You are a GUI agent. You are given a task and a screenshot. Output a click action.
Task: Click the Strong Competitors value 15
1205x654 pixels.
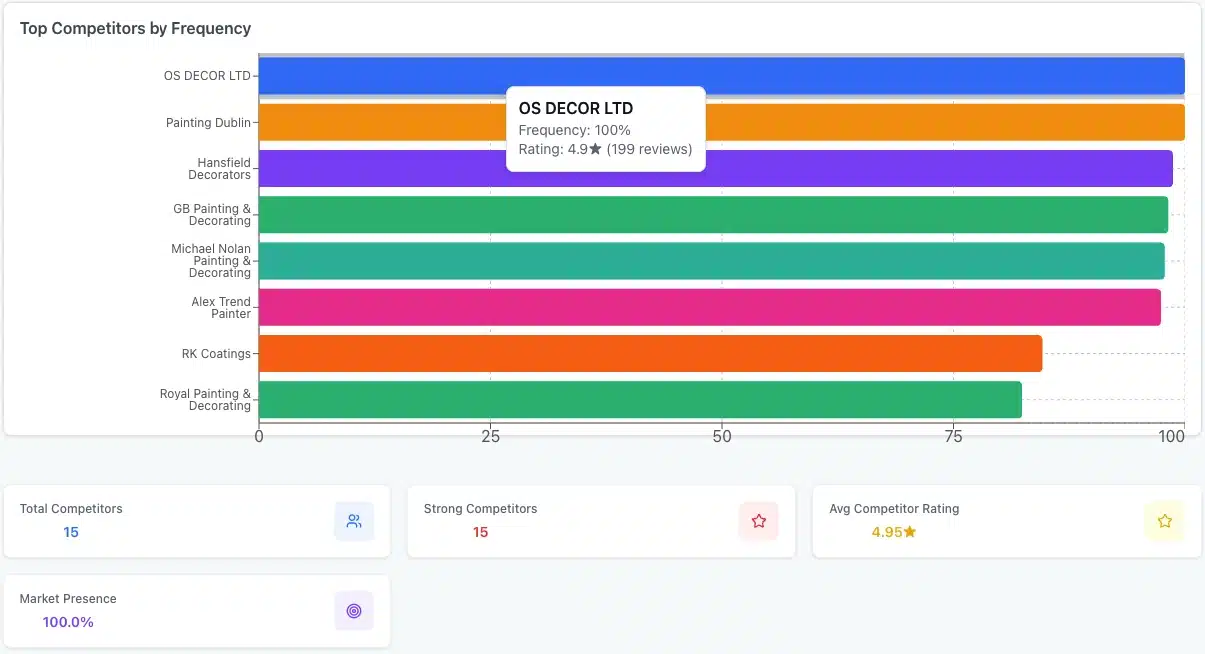(x=481, y=532)
